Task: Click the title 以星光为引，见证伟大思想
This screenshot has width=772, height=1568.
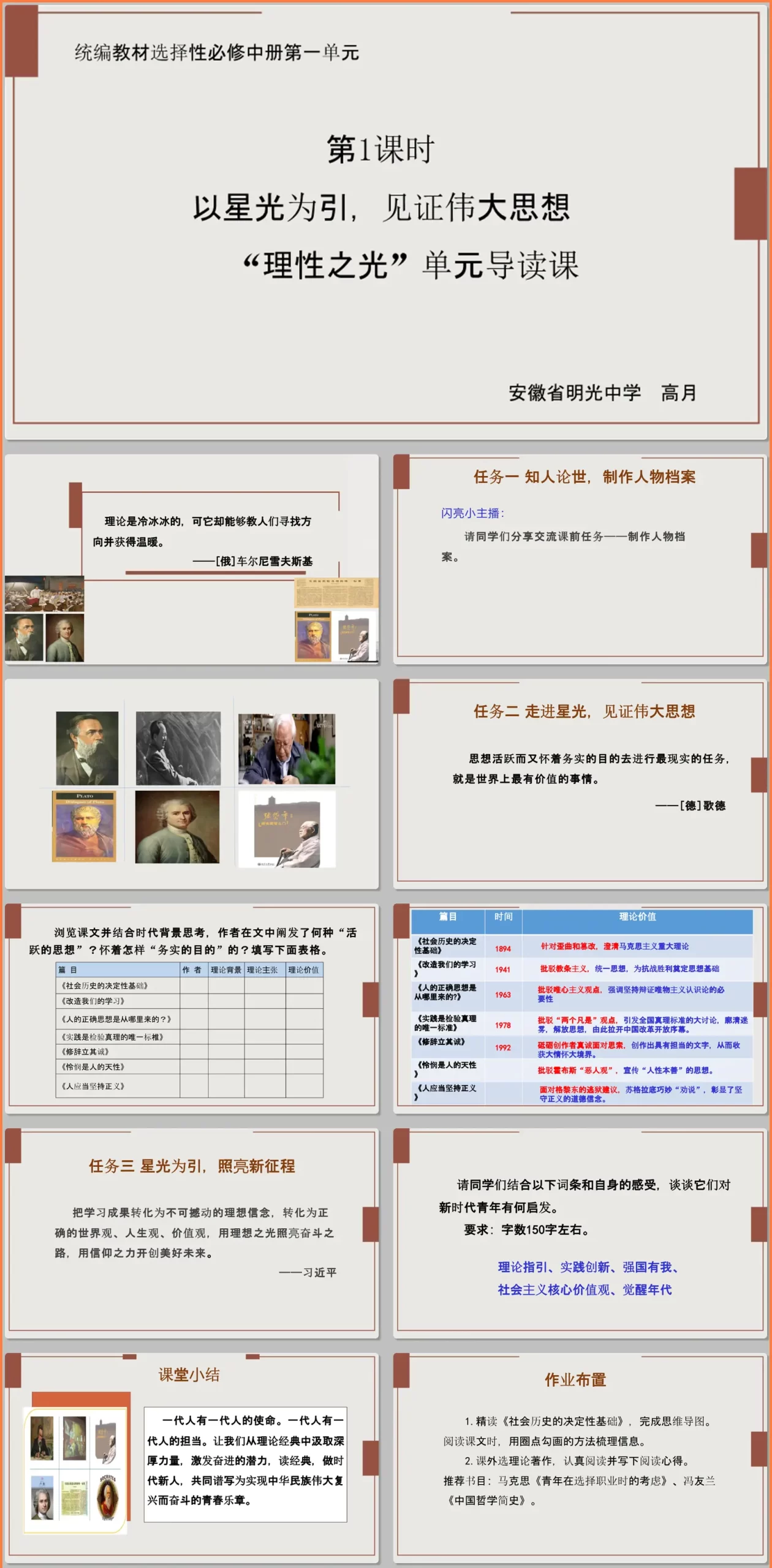Action: [x=381, y=207]
